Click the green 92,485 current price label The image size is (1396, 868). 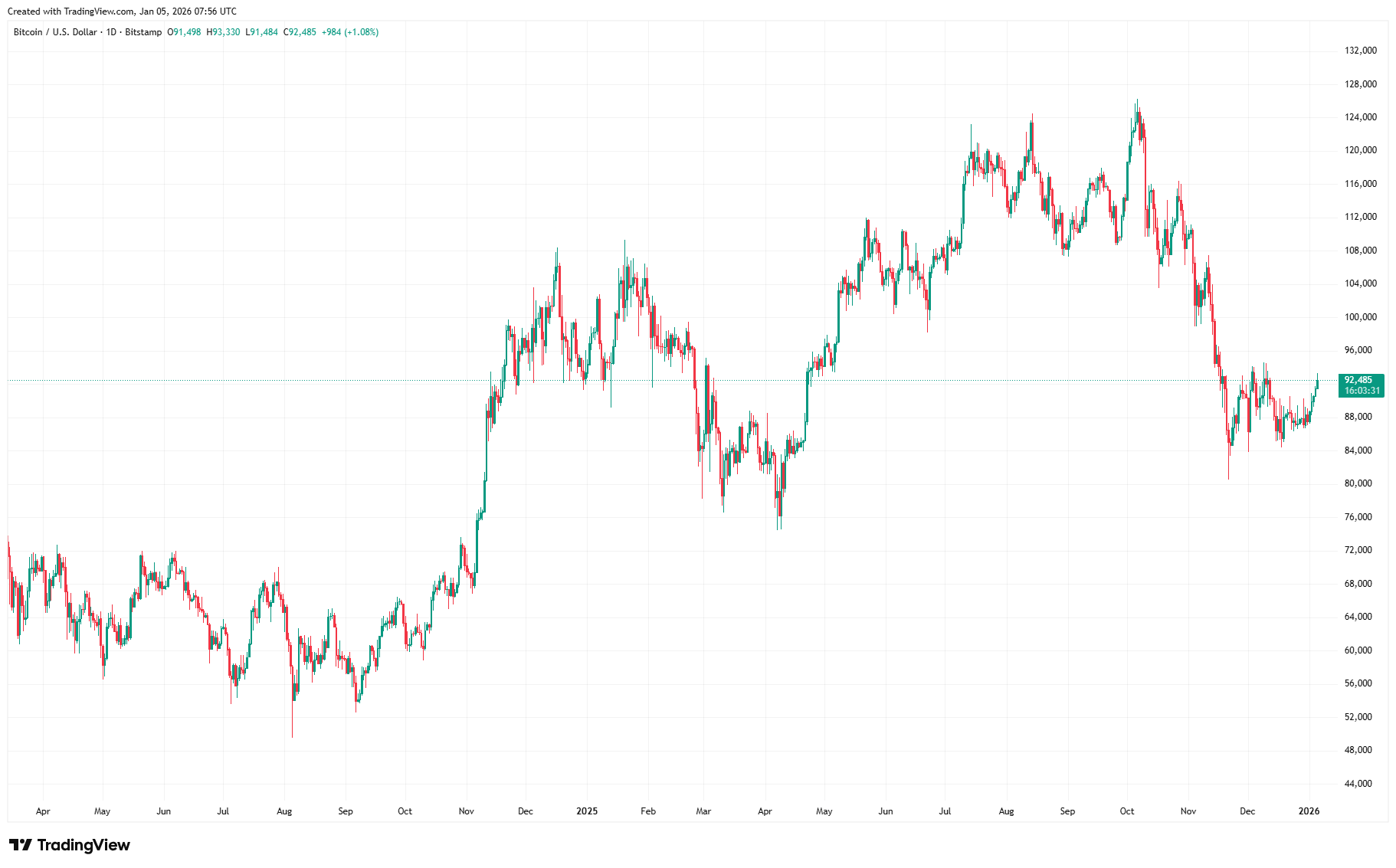1358,380
